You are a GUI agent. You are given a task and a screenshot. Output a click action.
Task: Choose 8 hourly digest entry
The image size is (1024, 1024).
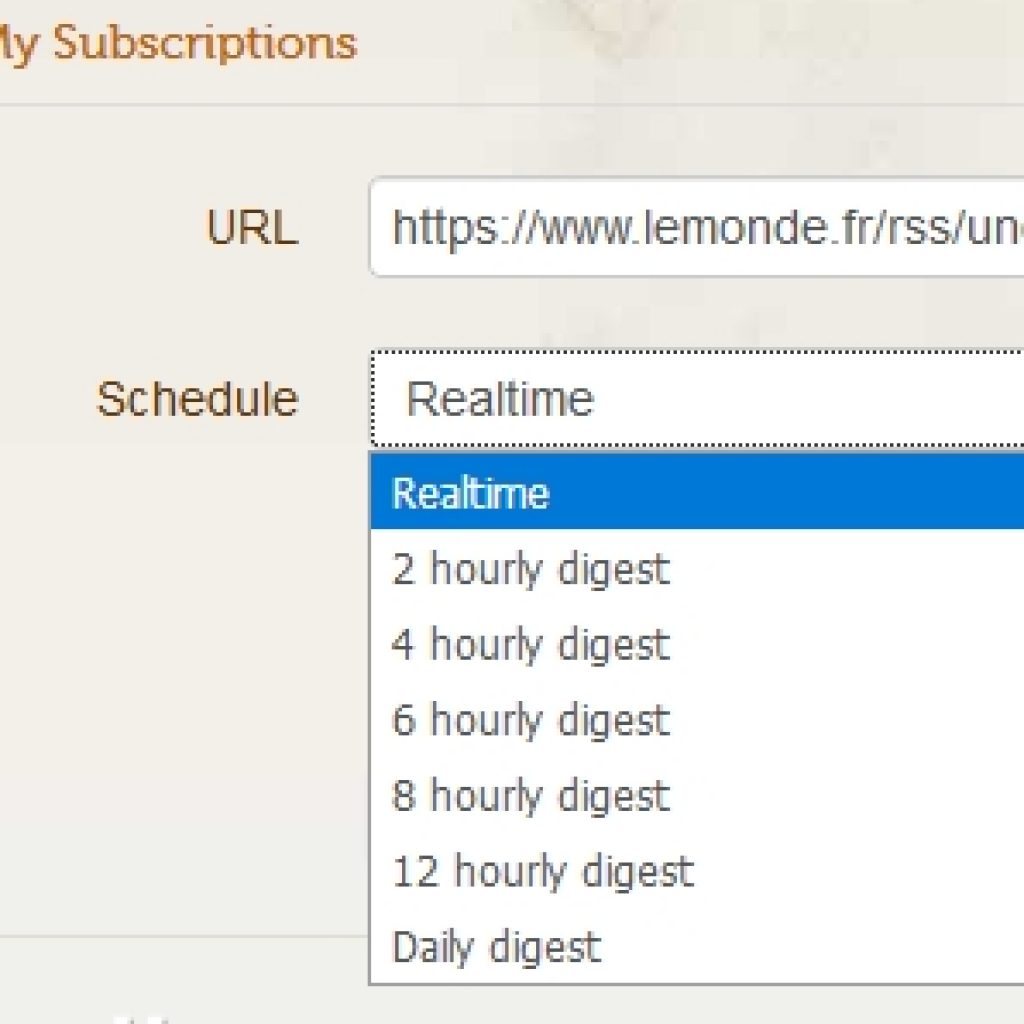click(530, 796)
